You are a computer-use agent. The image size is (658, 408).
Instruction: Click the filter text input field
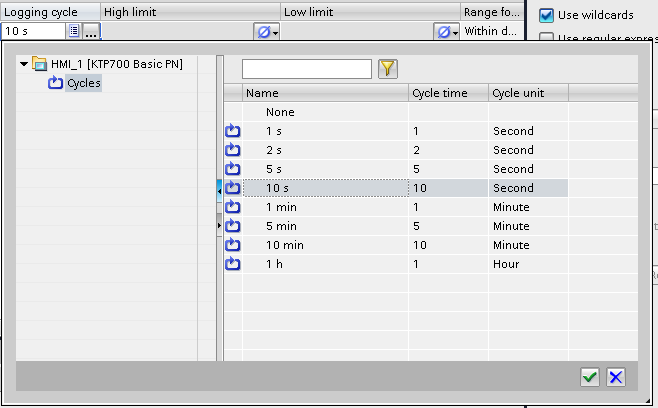click(306, 68)
